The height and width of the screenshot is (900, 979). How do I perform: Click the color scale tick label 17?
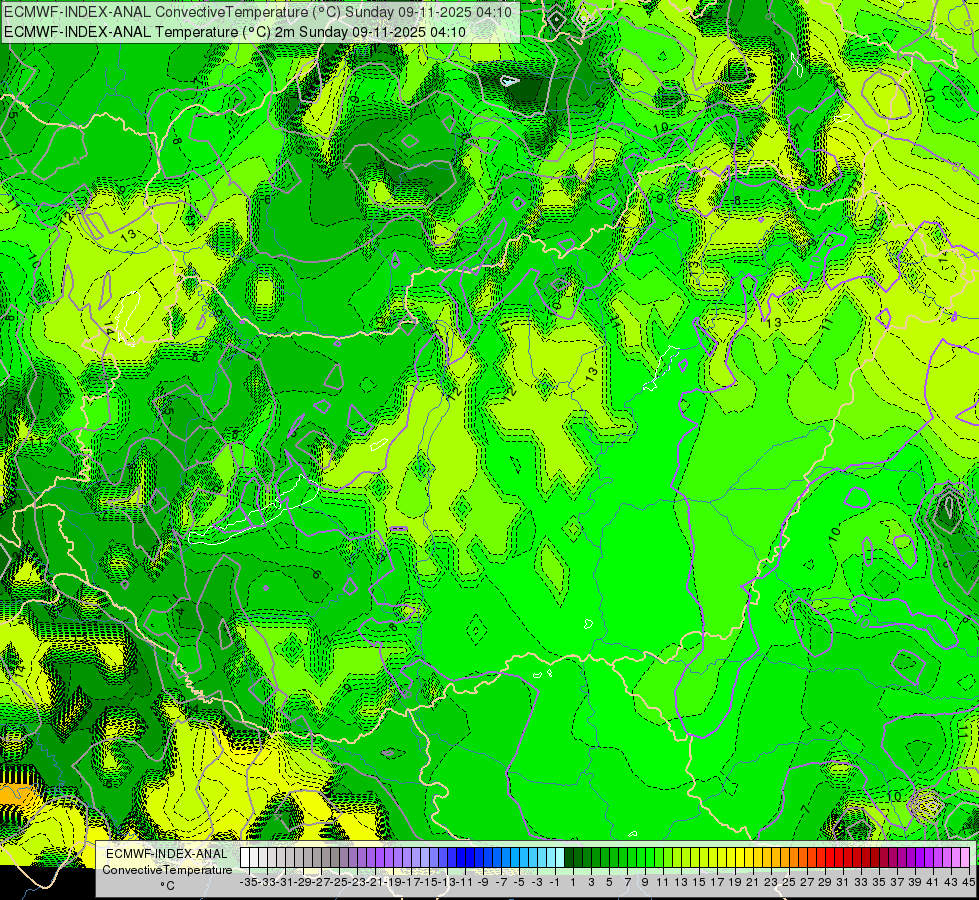[x=717, y=883]
